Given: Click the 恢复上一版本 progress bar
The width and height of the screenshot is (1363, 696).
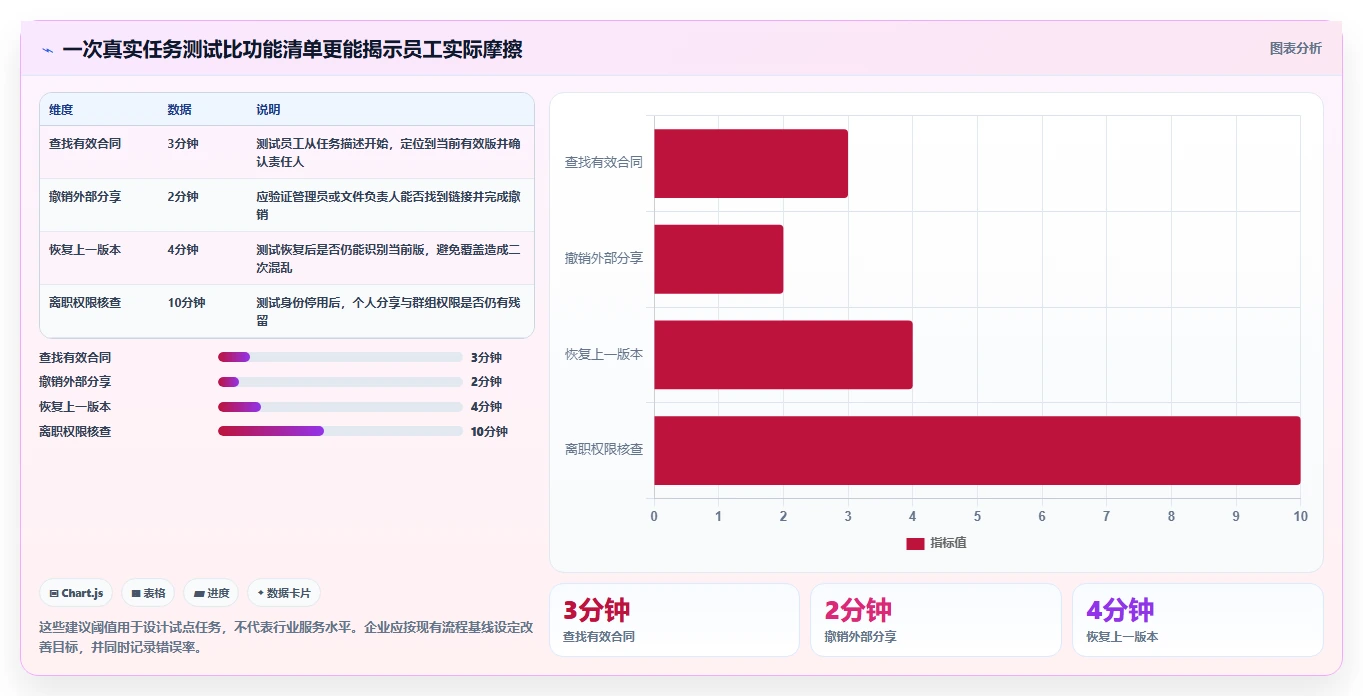Looking at the screenshot, I should tap(340, 407).
